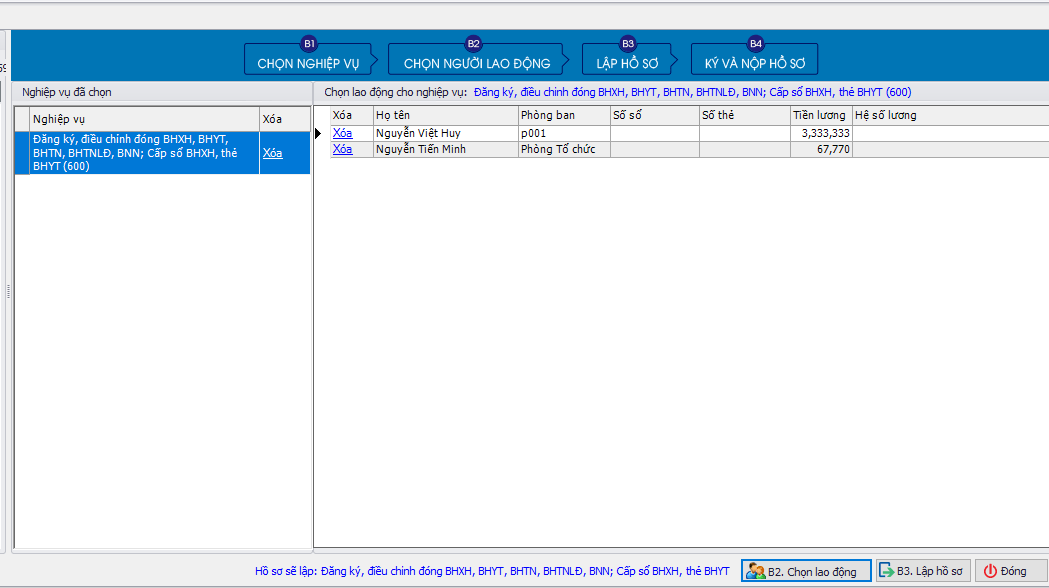Click the row selector arrow beside Nguyễn Việt Huy
This screenshot has width=1049, height=588.
[x=318, y=133]
